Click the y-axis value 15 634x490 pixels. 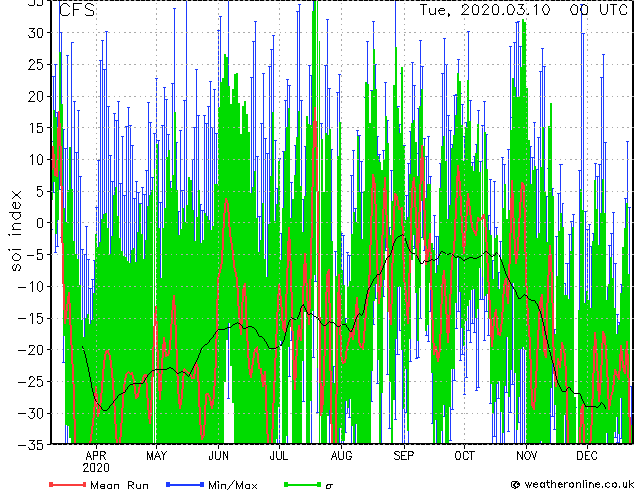click(36, 128)
